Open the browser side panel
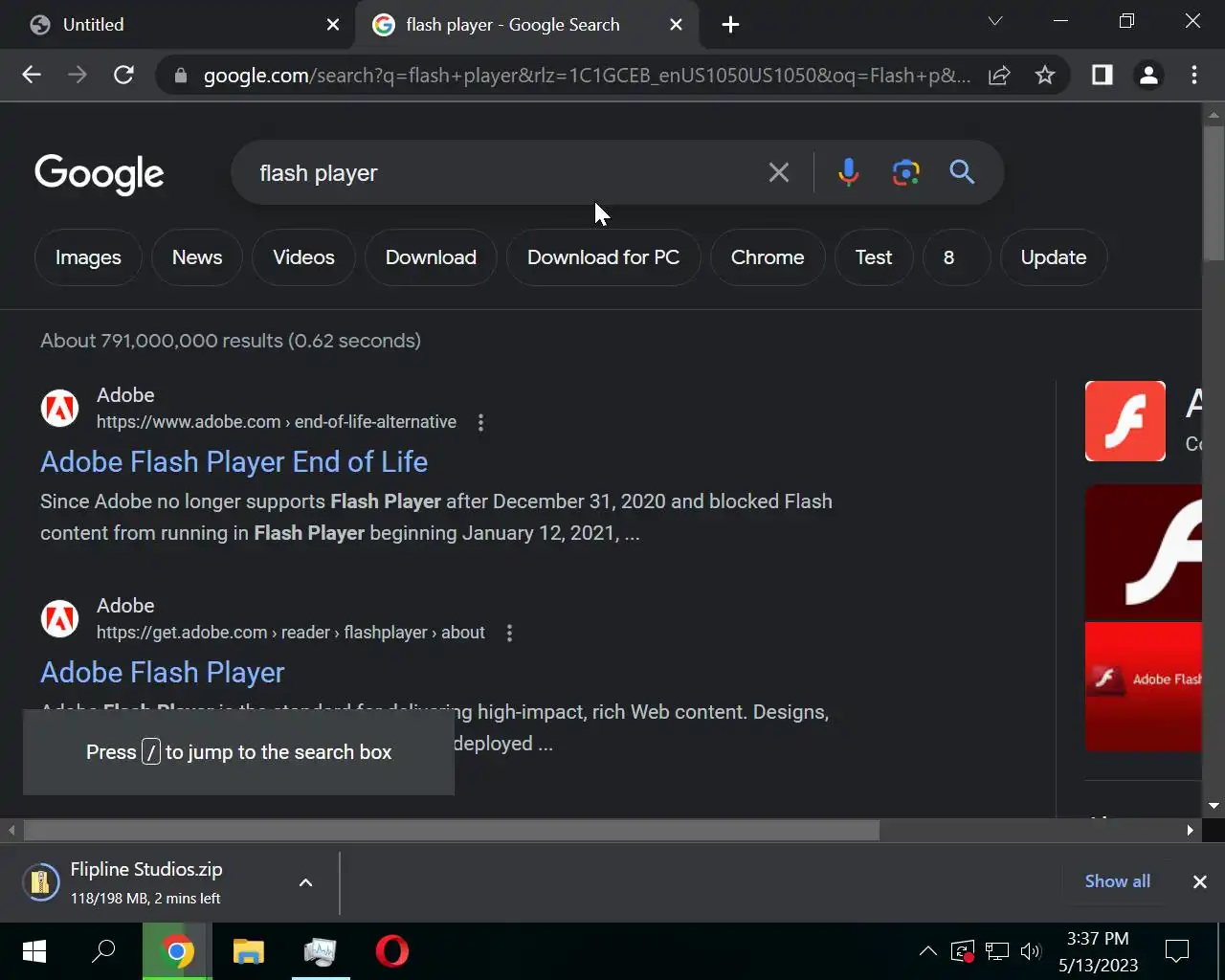 1102,75
